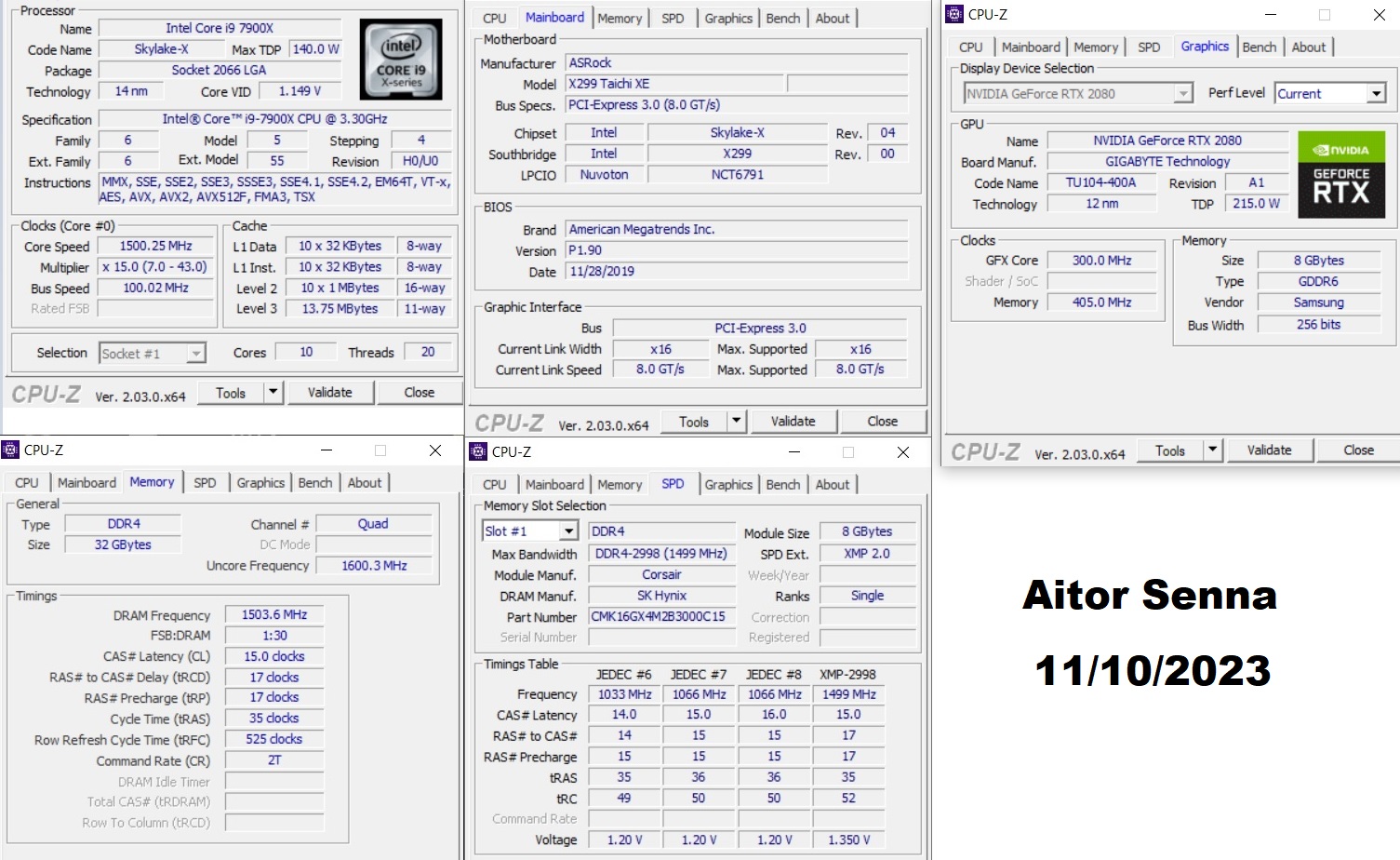Click the GPU code name TU104-400A

1101,183
